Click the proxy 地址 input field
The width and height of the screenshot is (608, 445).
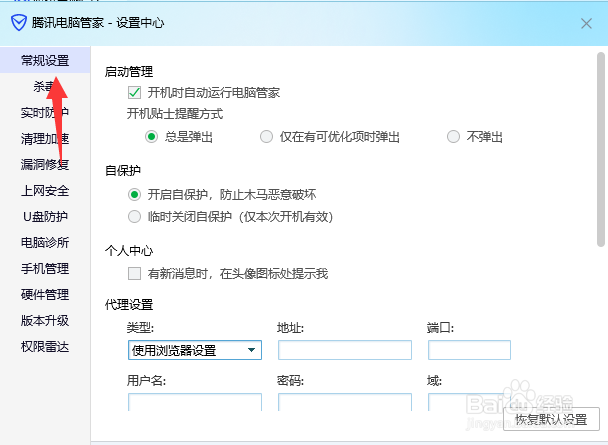(x=345, y=350)
